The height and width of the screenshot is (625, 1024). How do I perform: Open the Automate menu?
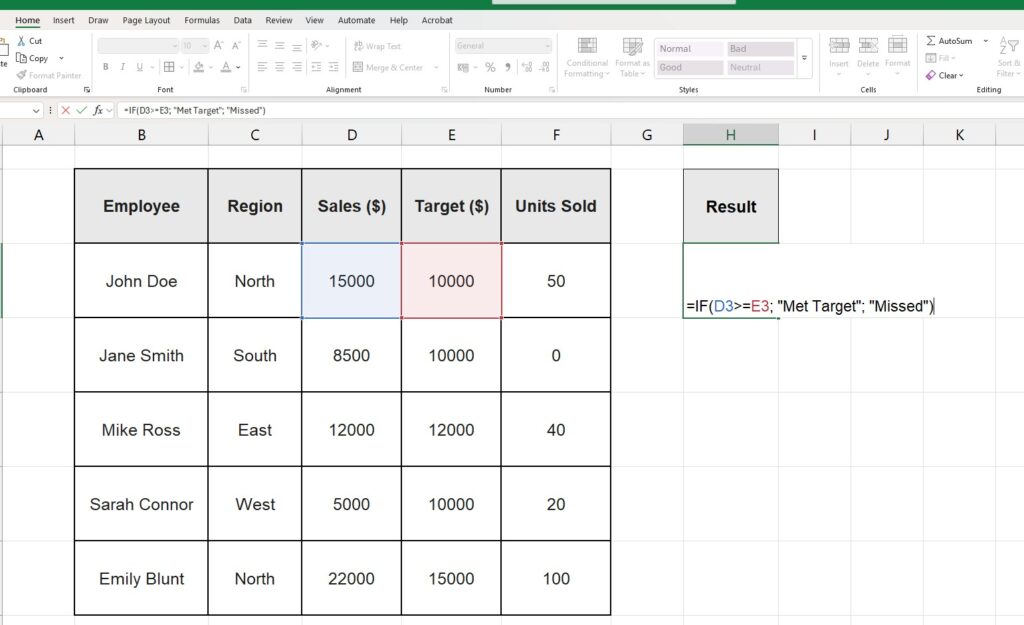356,19
